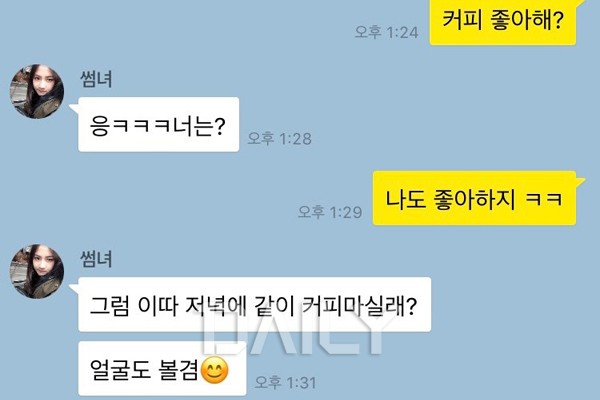Screen dimensions: 600x400
Task: Click the 오후 1:31 timestamp
Action: [285, 382]
